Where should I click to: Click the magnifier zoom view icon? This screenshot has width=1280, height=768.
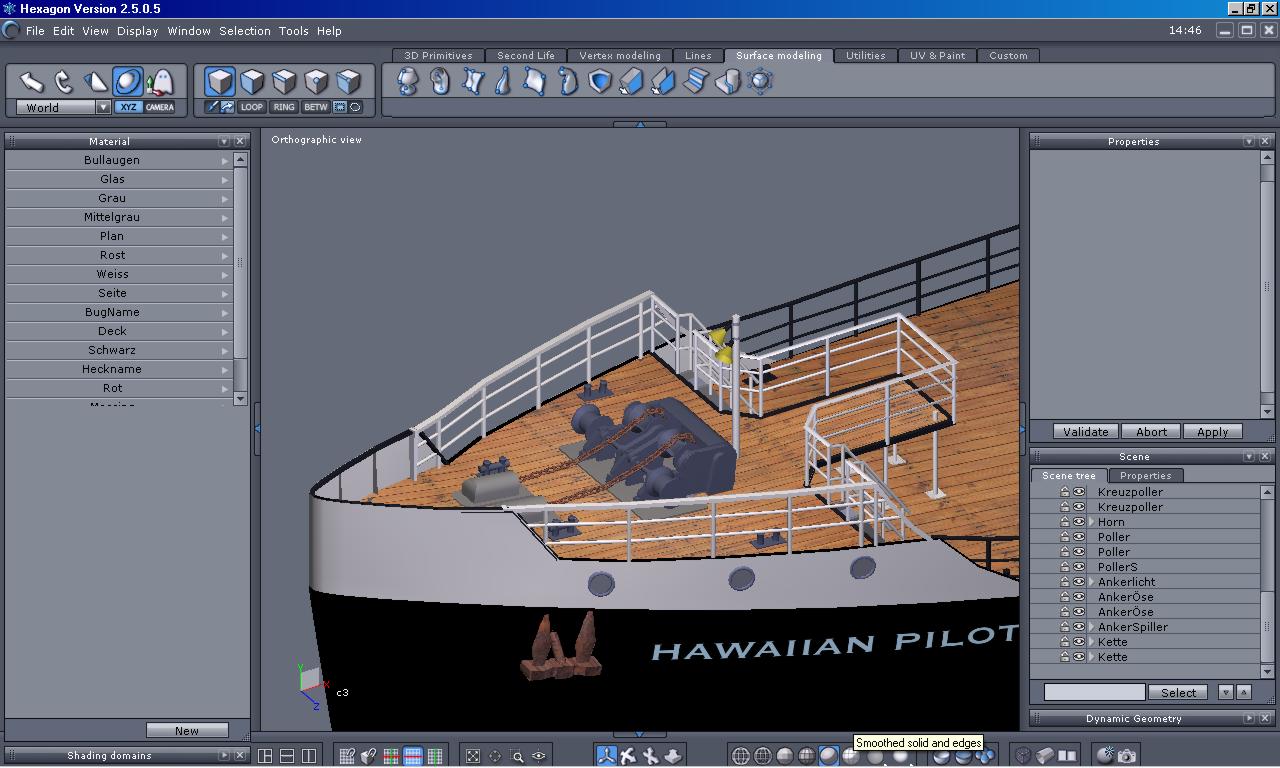[x=517, y=756]
